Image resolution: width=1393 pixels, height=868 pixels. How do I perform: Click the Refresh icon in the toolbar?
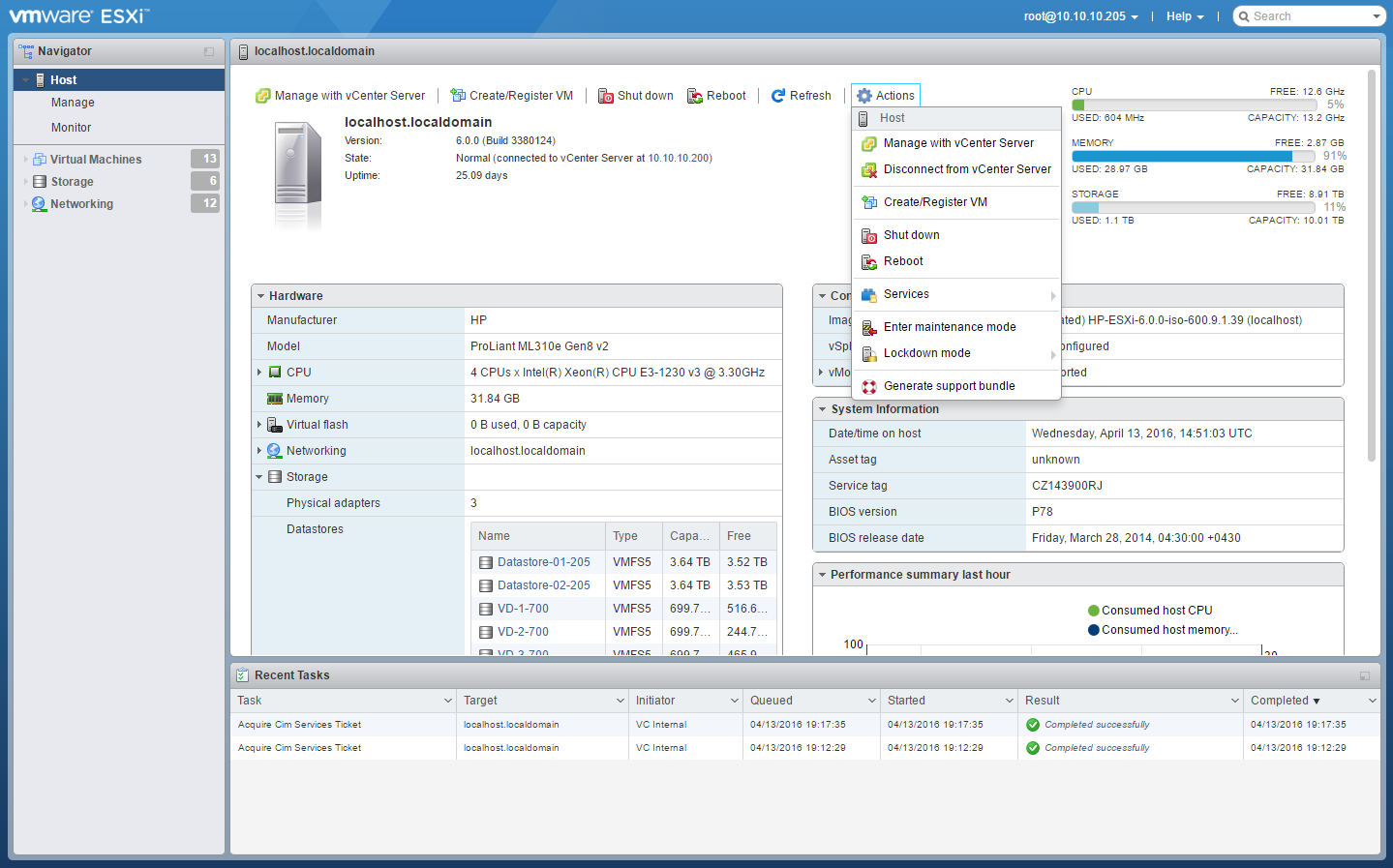[777, 96]
